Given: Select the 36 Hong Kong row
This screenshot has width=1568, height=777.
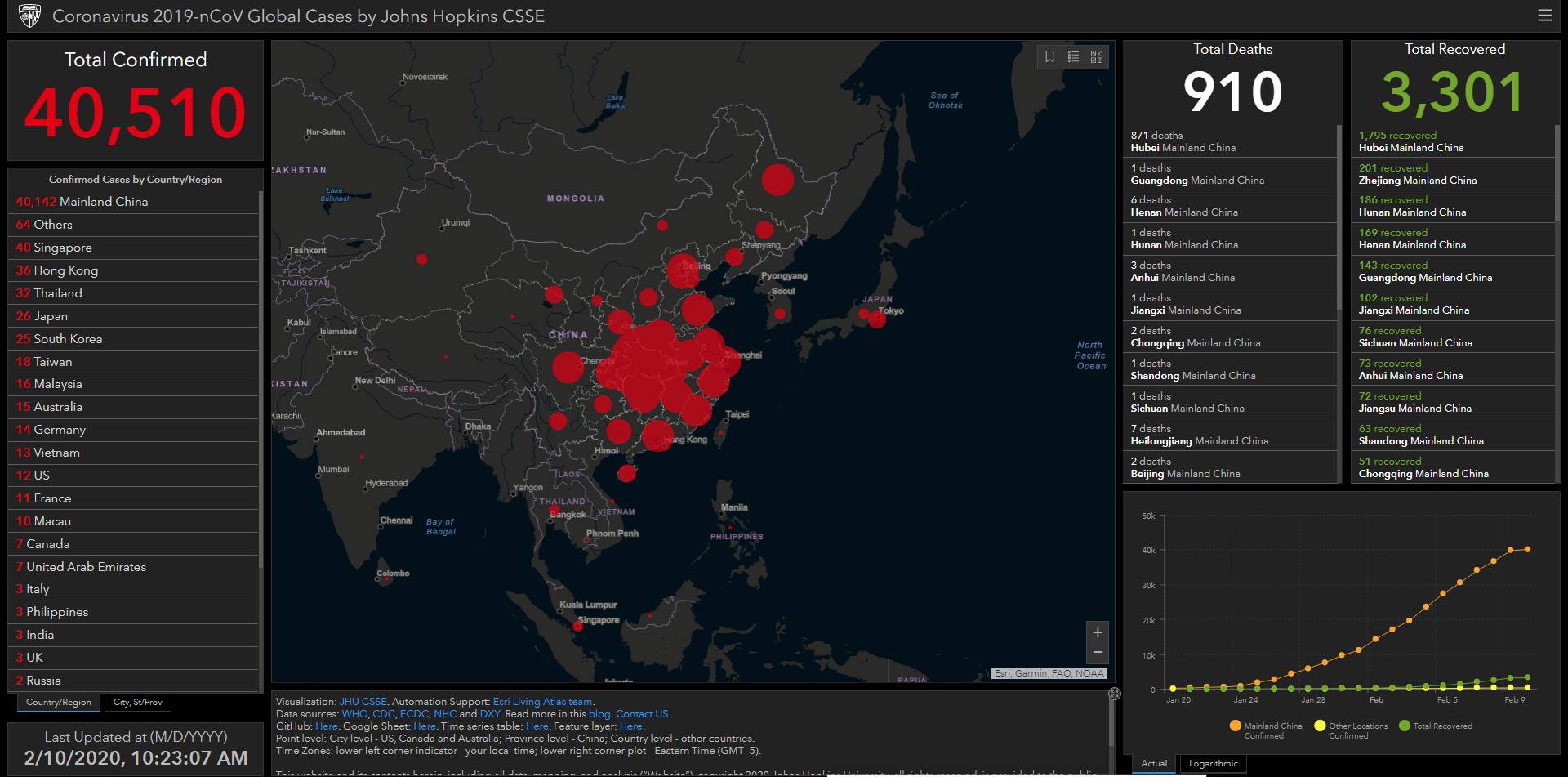Looking at the screenshot, I should [x=135, y=270].
